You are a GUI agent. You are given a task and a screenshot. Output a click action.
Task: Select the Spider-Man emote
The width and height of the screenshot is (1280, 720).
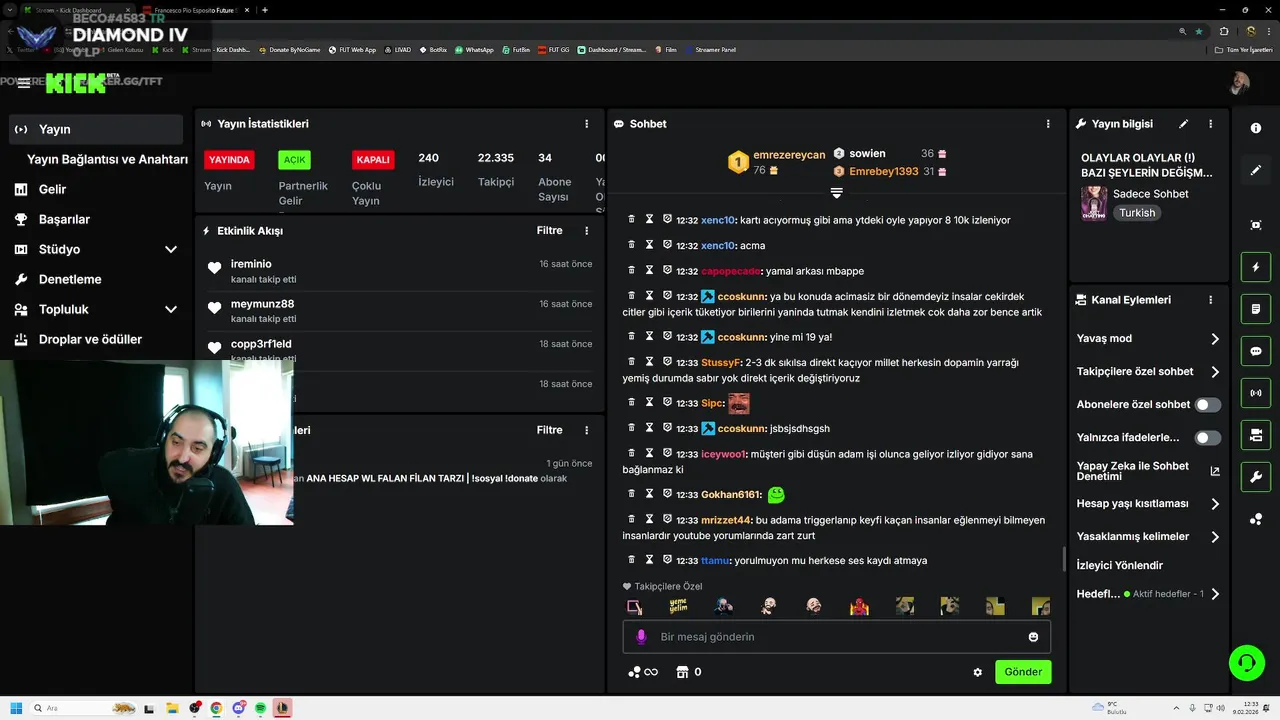(859, 606)
